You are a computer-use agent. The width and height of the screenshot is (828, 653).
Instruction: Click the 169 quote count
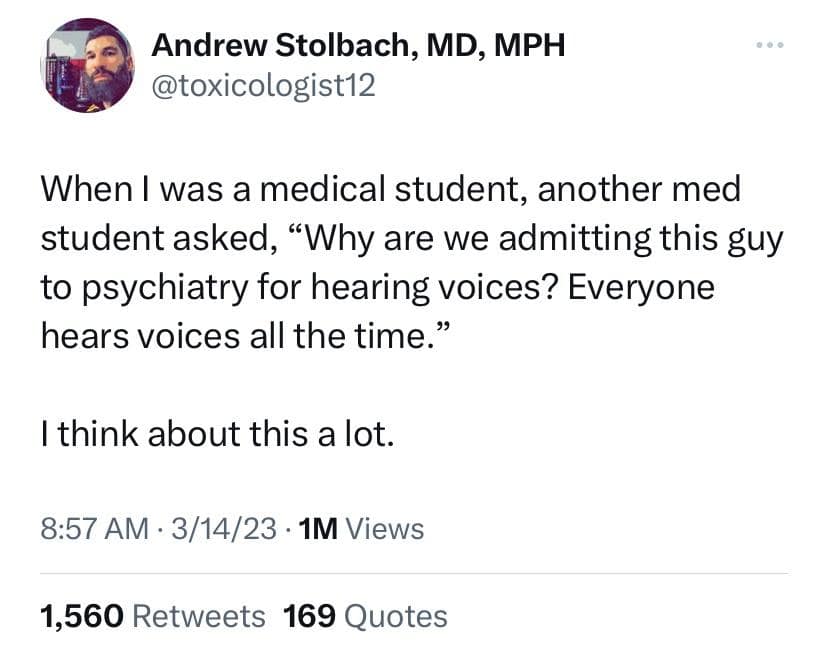point(310,616)
